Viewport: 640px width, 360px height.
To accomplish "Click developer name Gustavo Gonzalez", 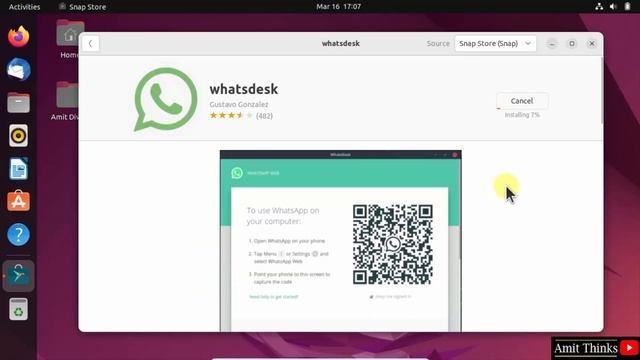I will coord(239,104).
